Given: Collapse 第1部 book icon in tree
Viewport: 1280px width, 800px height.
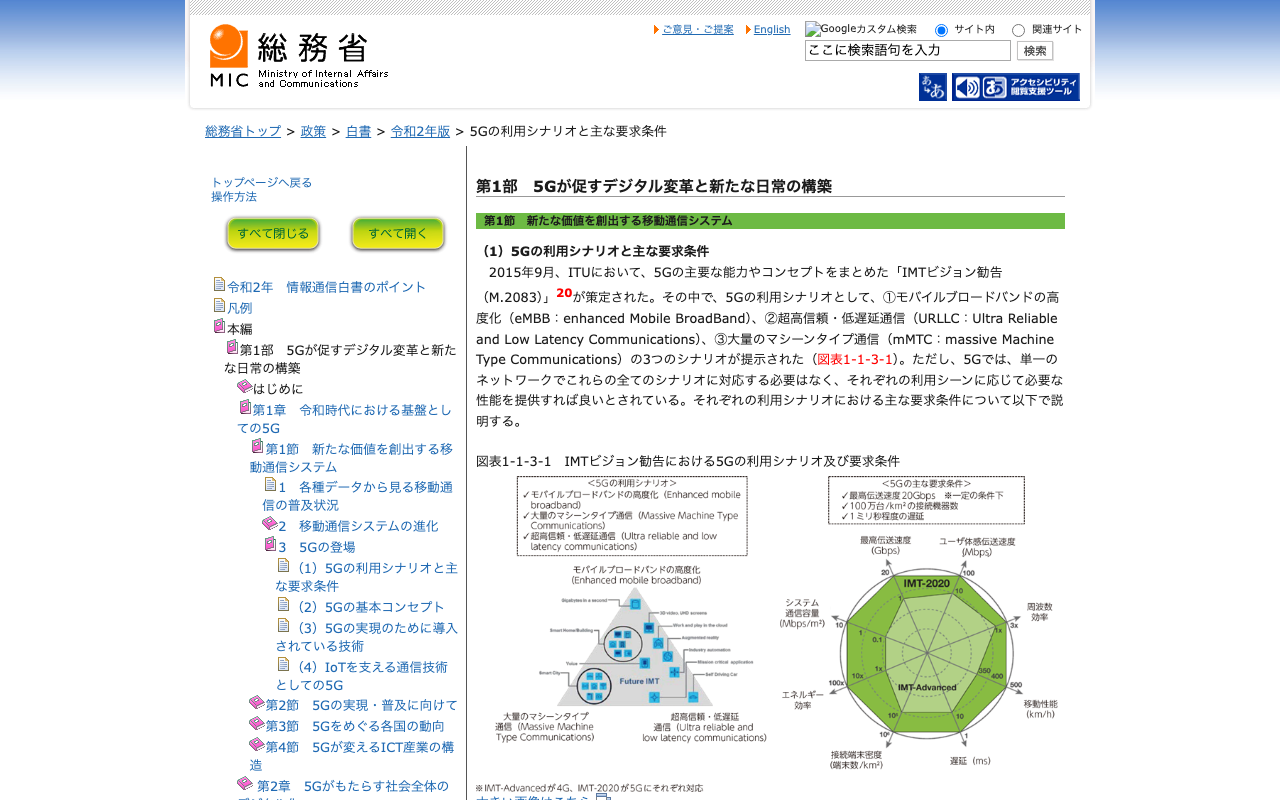Looking at the screenshot, I should [232, 347].
